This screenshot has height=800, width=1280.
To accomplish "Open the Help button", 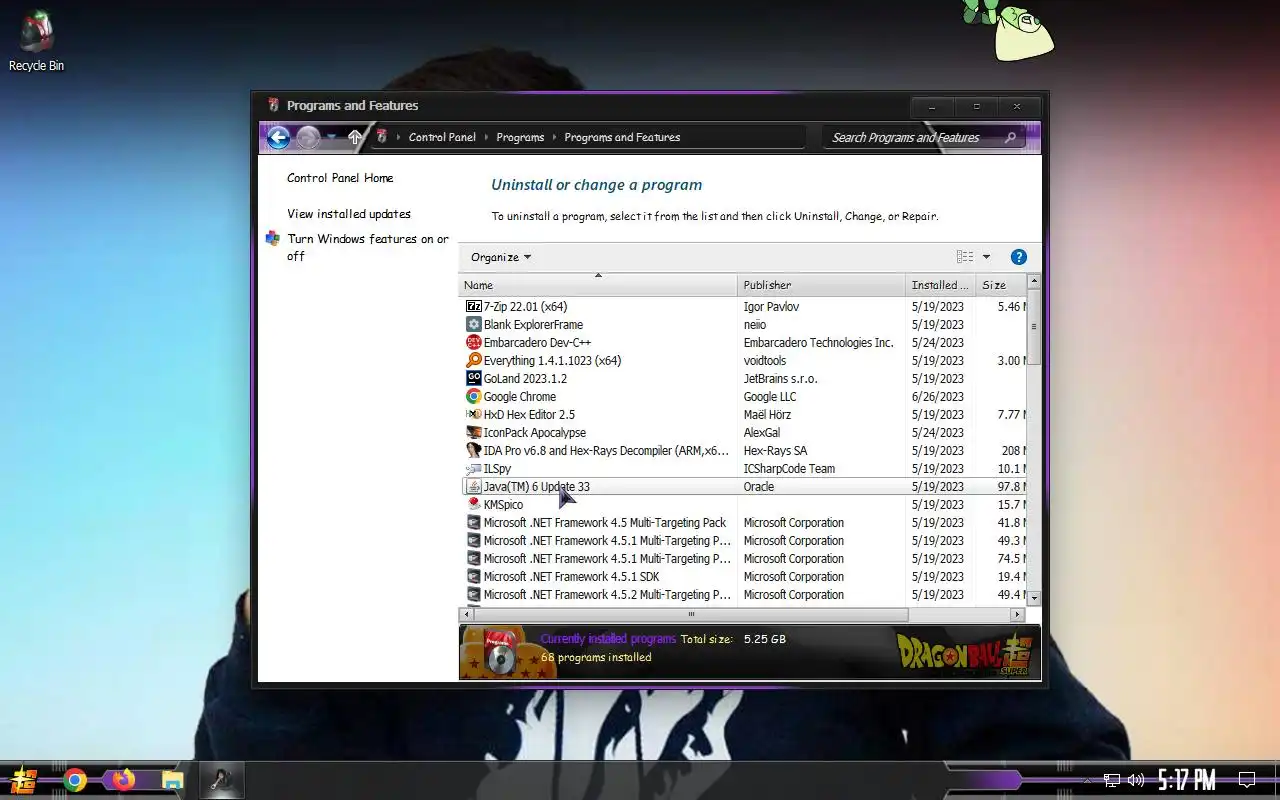I will (1019, 257).
